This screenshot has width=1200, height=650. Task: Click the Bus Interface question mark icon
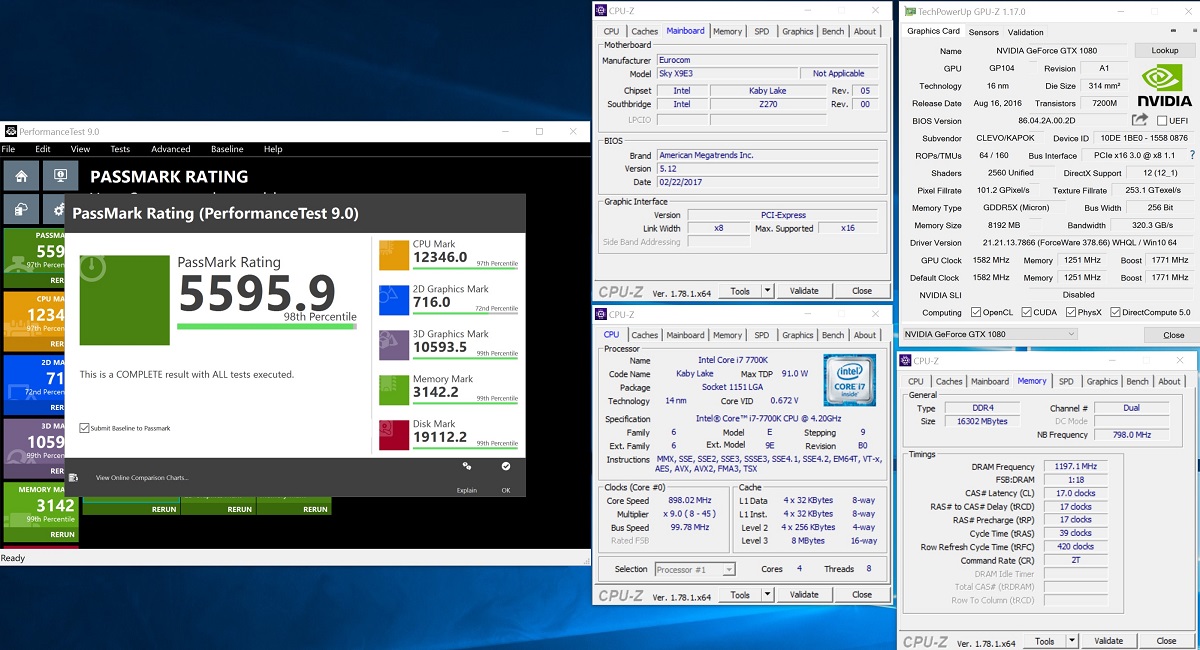[1191, 155]
